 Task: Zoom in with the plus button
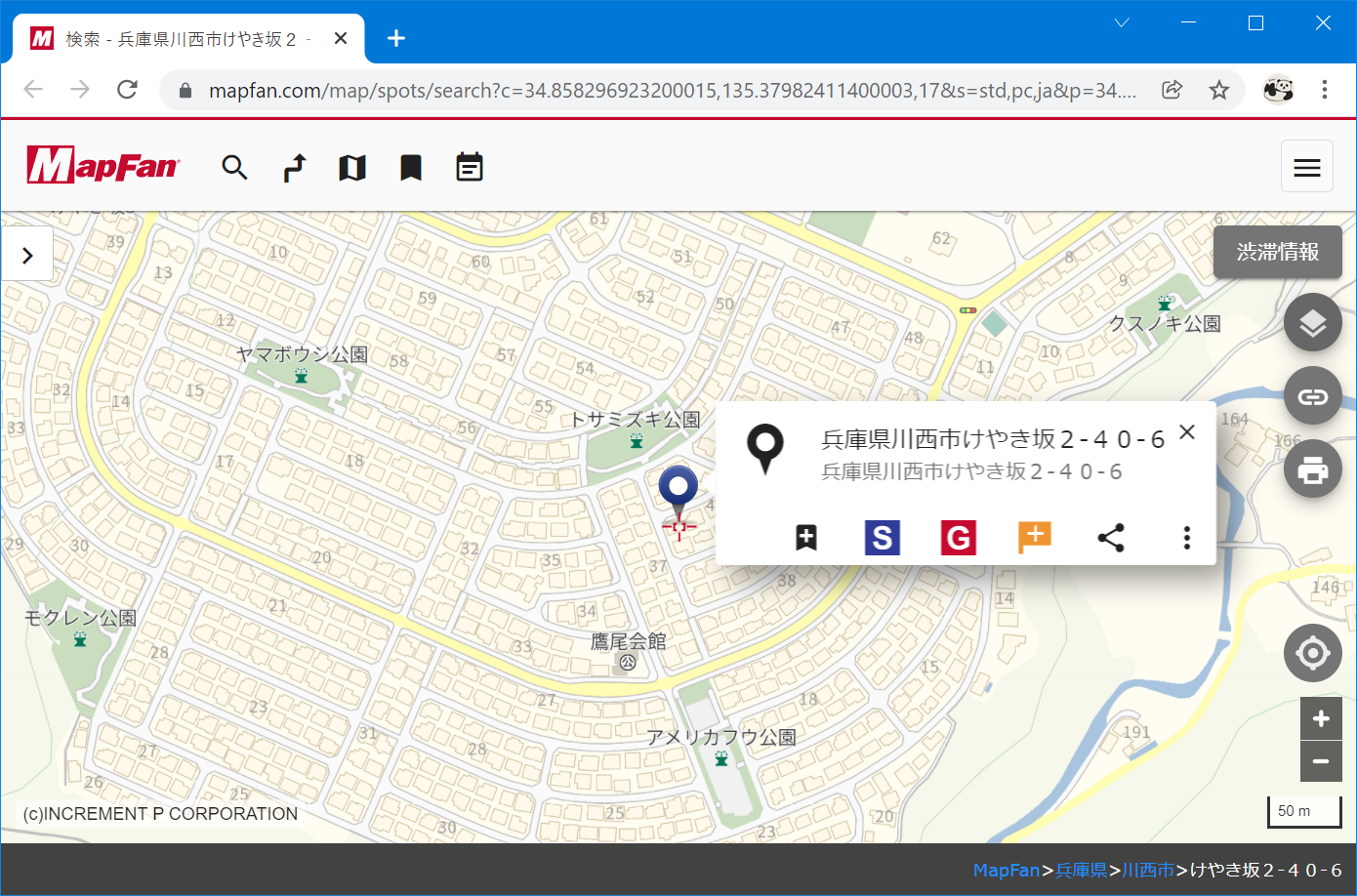coord(1321,718)
